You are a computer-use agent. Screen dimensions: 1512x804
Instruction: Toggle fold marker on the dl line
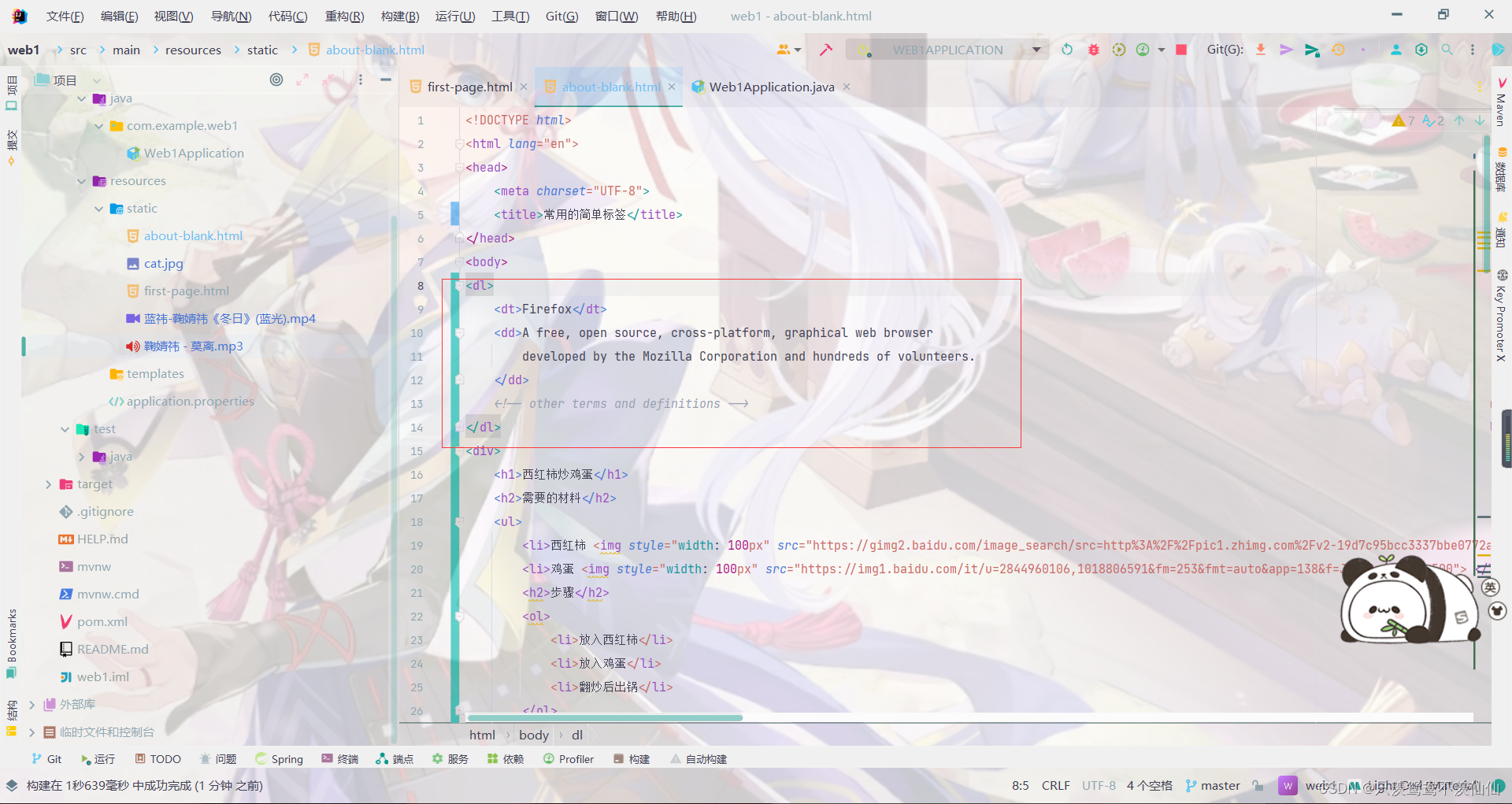(x=459, y=286)
